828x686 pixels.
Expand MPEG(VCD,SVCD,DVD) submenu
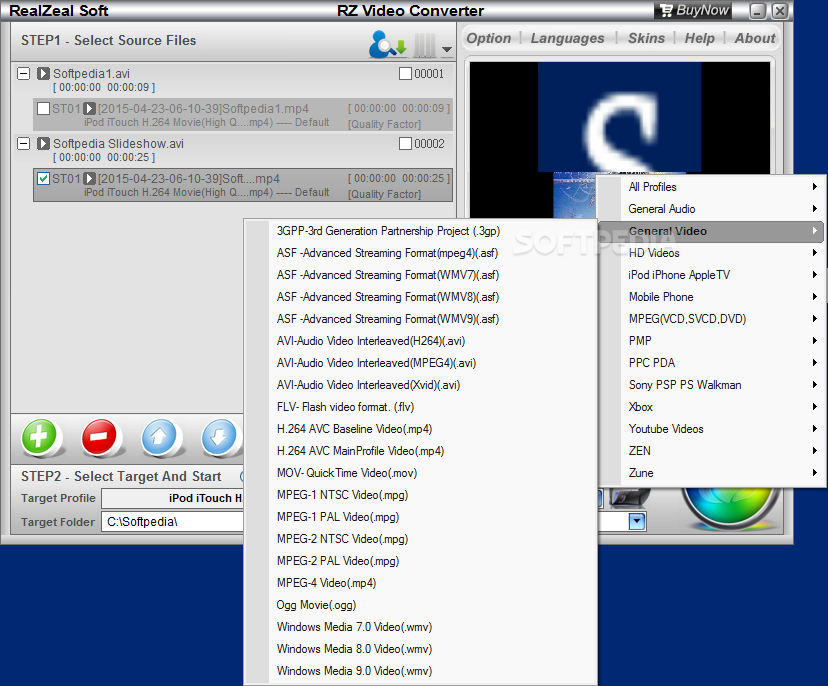pyautogui.click(x=711, y=319)
